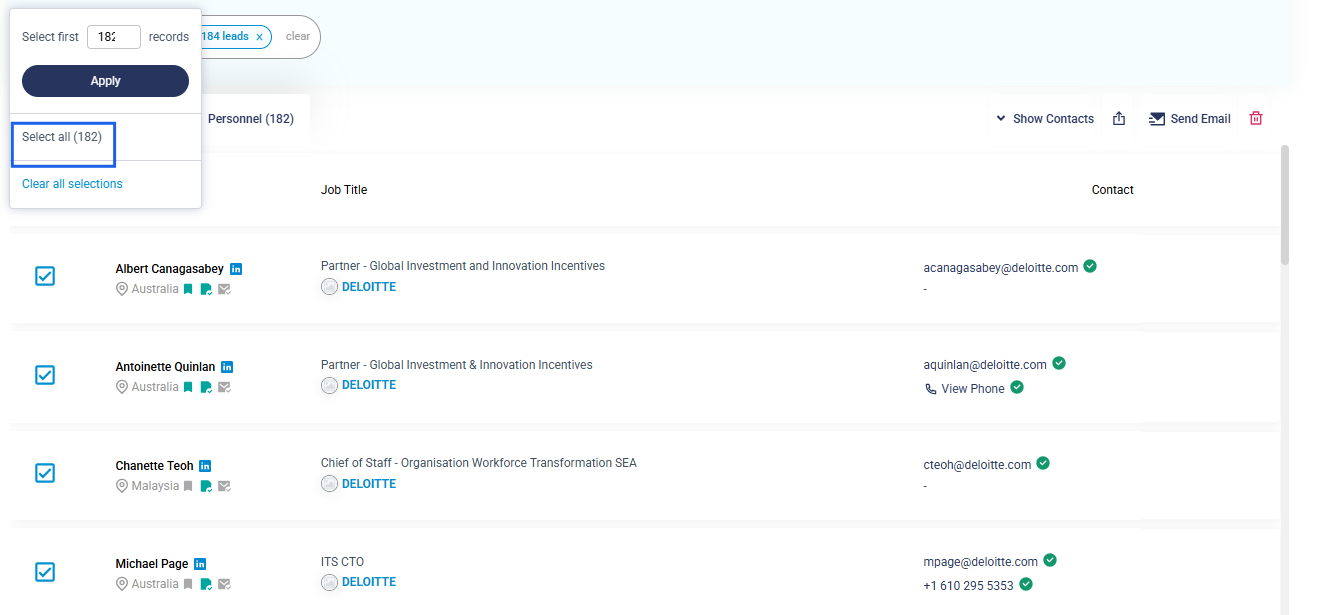Focus the Select first records input

pos(114,37)
